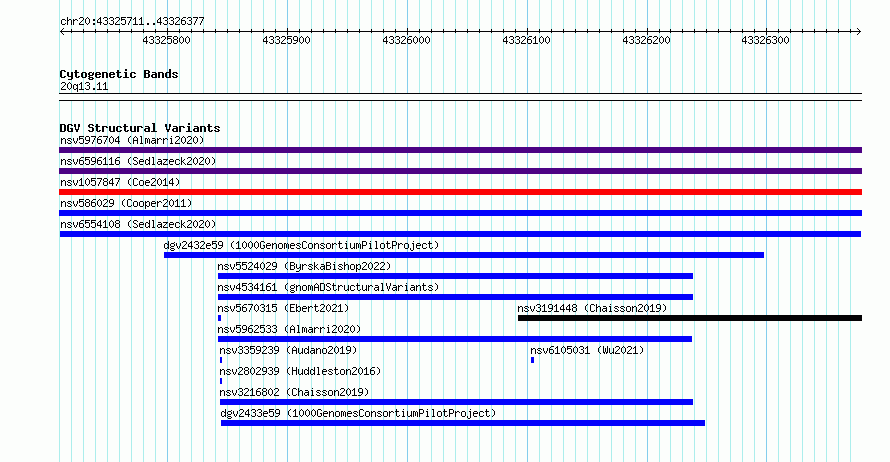Screen dimensions: 890x462
Task: Select the red nsv1057847 variant bar
Action: pyautogui.click(x=460, y=192)
